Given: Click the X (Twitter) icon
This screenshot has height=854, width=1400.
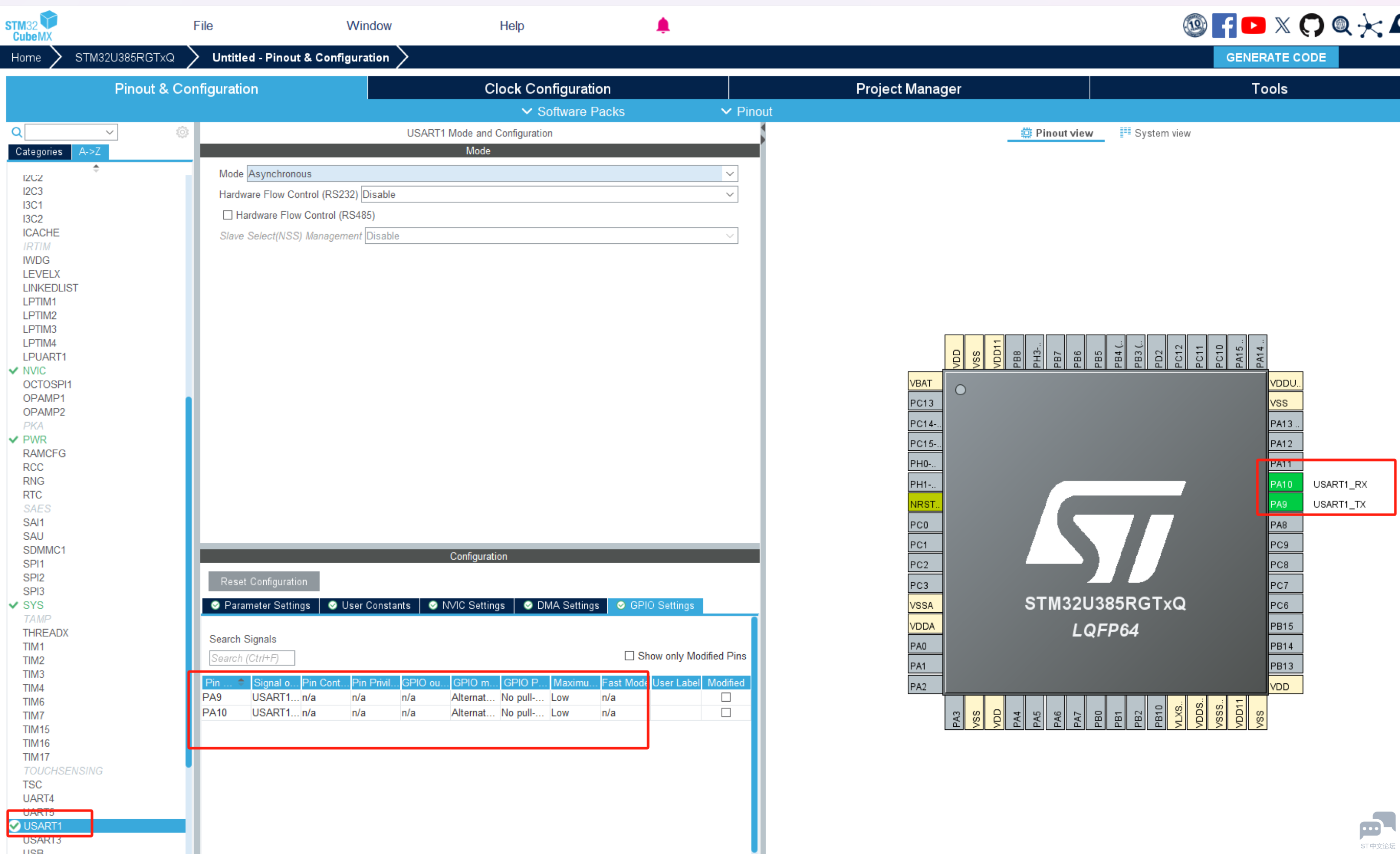Looking at the screenshot, I should tap(1282, 26).
